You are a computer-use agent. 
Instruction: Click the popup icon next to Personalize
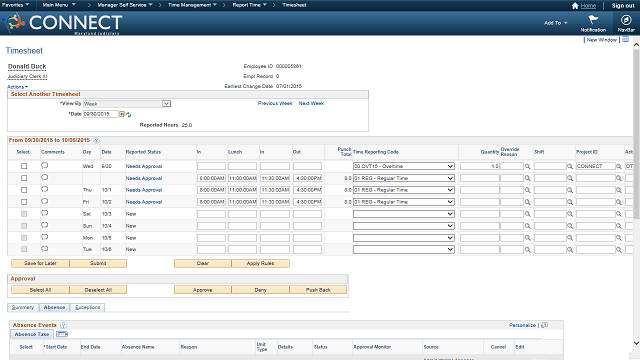[544, 325]
